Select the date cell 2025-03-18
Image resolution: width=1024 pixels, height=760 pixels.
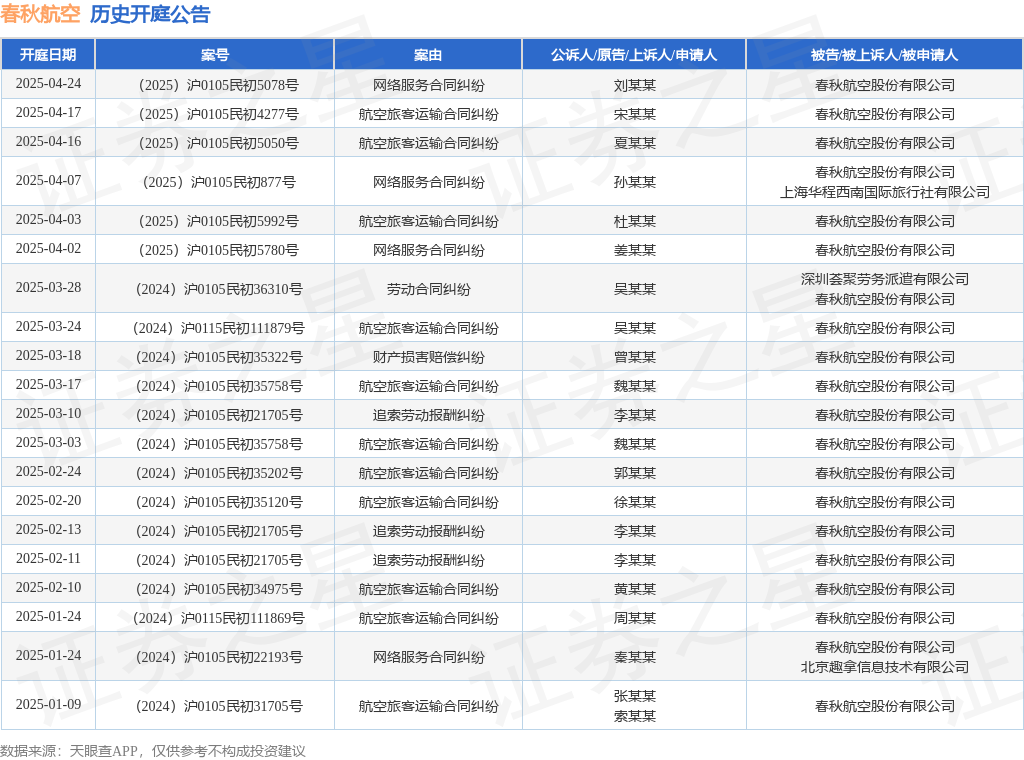(48, 355)
